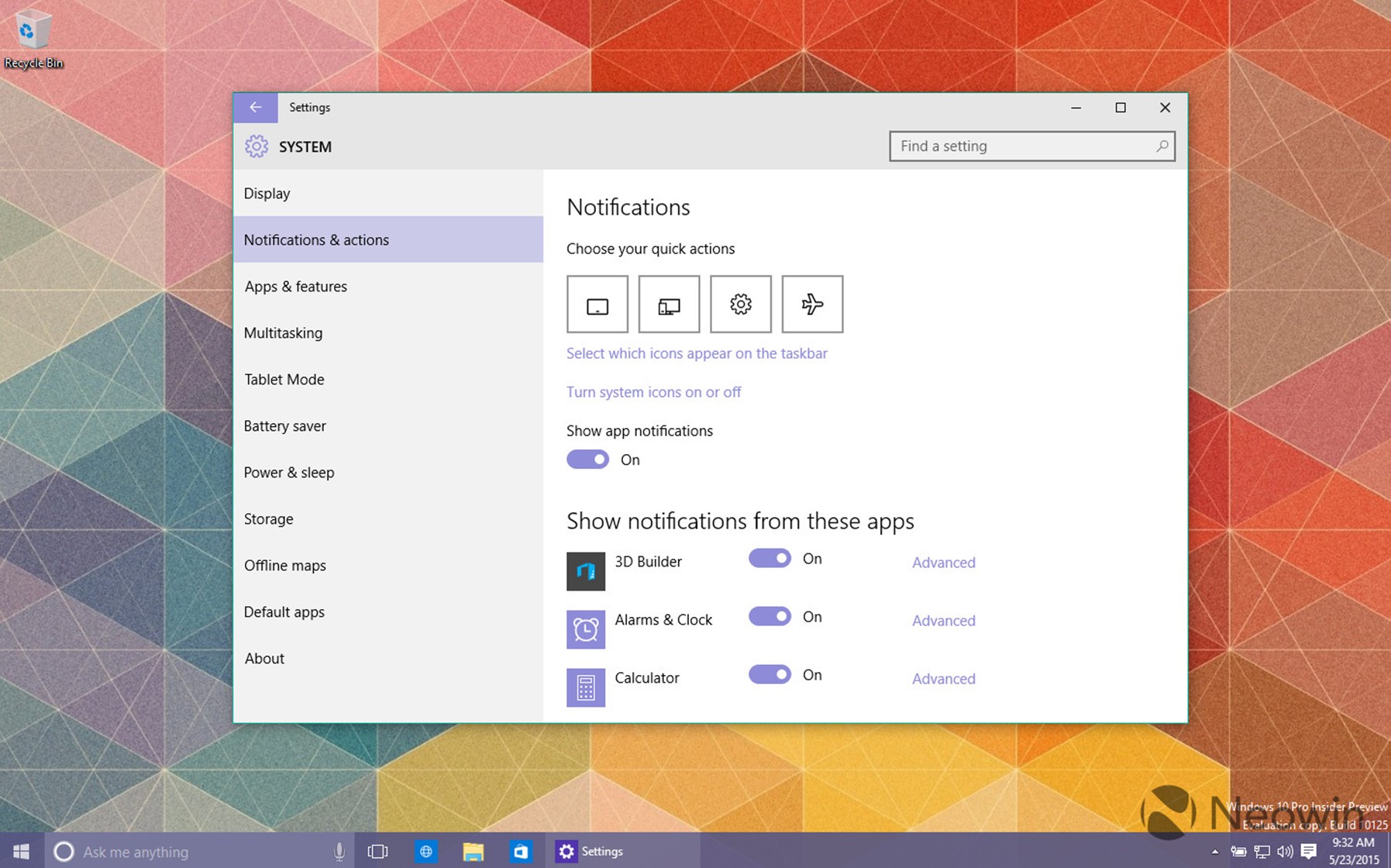Image resolution: width=1391 pixels, height=868 pixels.
Task: Open Advanced settings for 3D Builder
Action: [943, 563]
